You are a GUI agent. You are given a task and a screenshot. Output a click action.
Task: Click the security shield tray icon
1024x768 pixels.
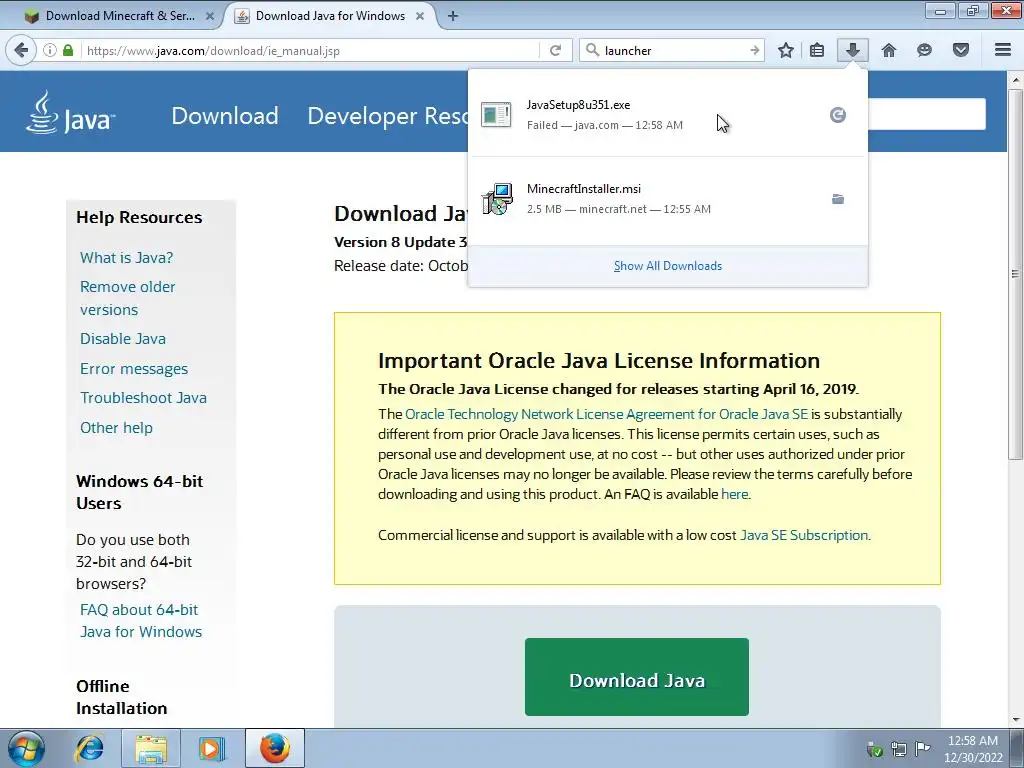coord(875,748)
